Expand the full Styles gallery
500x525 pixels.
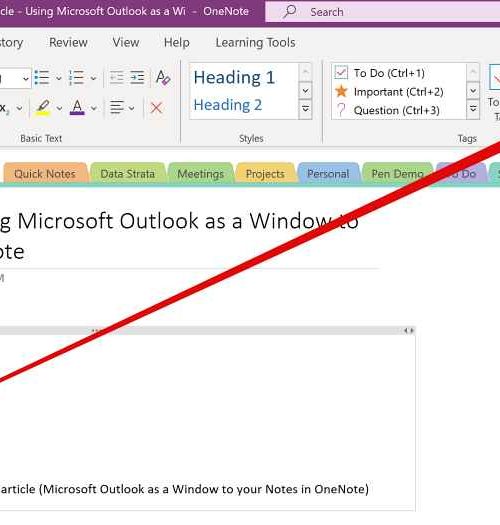click(x=305, y=109)
